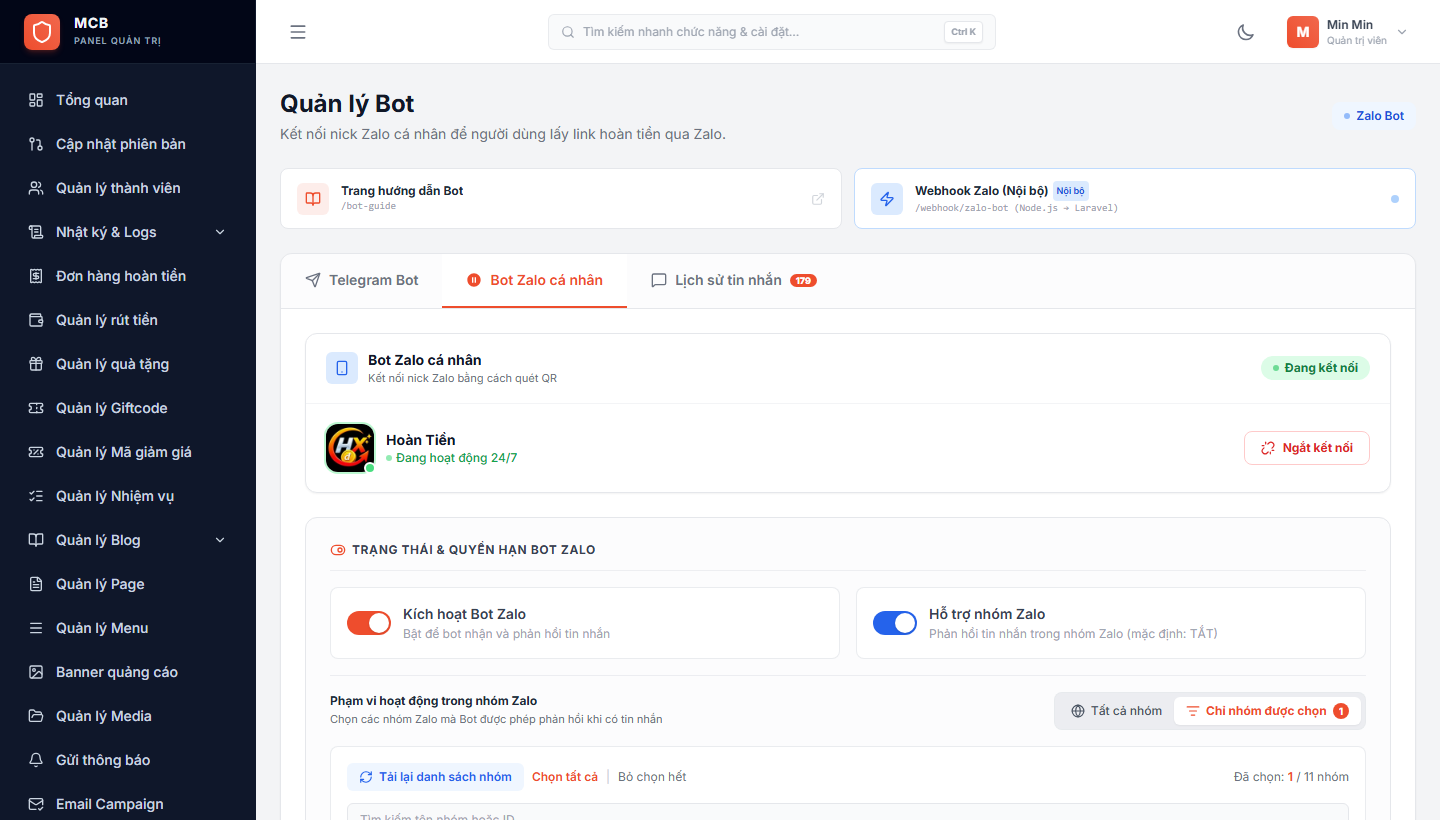Click the Tổng quan dashboard icon
The image size is (1440, 820).
[x=36, y=100]
